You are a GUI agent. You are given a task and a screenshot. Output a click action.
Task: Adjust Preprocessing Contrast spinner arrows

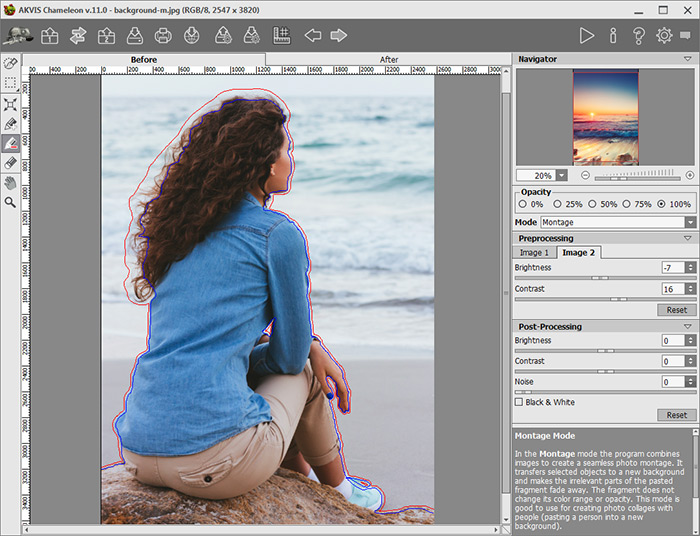pos(691,289)
